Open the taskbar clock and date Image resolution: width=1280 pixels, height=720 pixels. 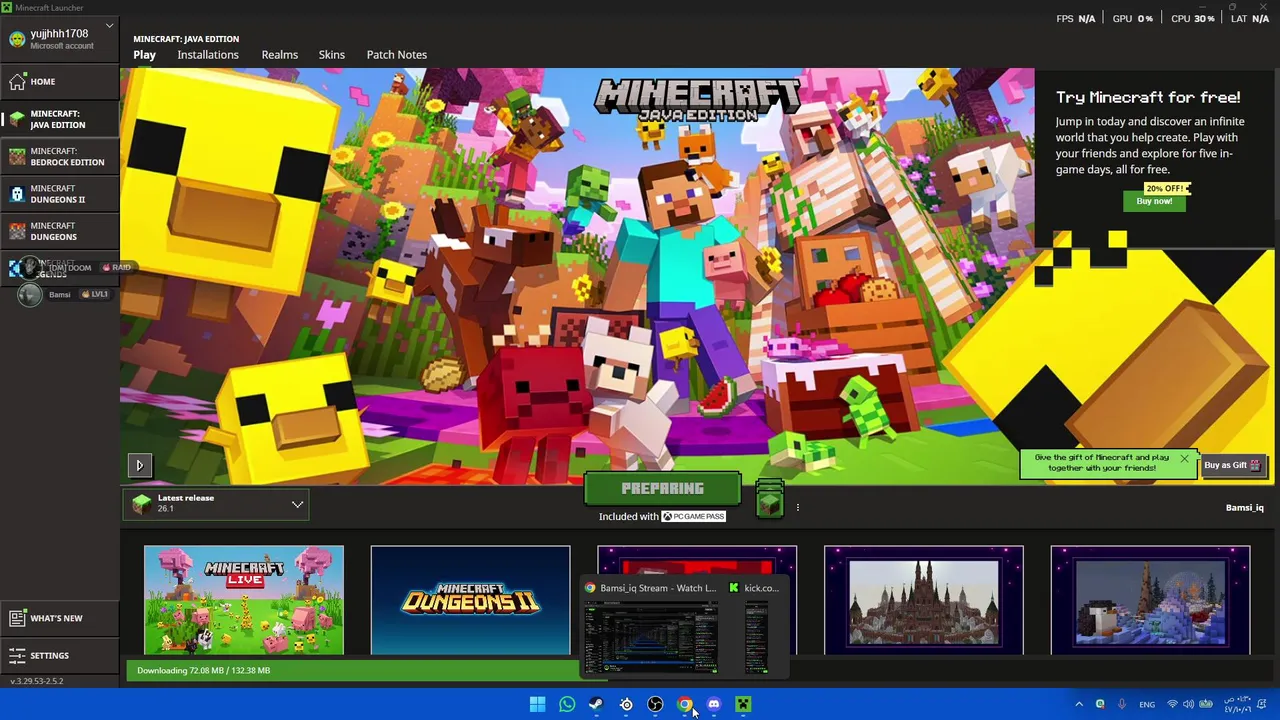pyautogui.click(x=1237, y=705)
